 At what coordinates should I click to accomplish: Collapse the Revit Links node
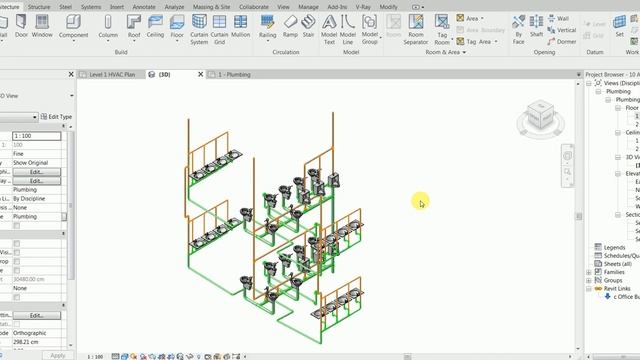589,289
